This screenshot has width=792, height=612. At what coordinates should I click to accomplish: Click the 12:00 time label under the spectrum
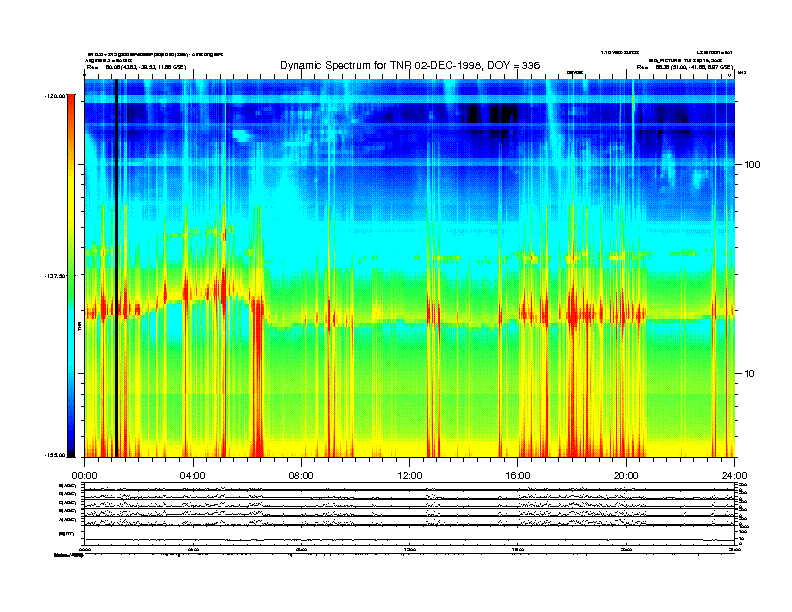point(410,476)
